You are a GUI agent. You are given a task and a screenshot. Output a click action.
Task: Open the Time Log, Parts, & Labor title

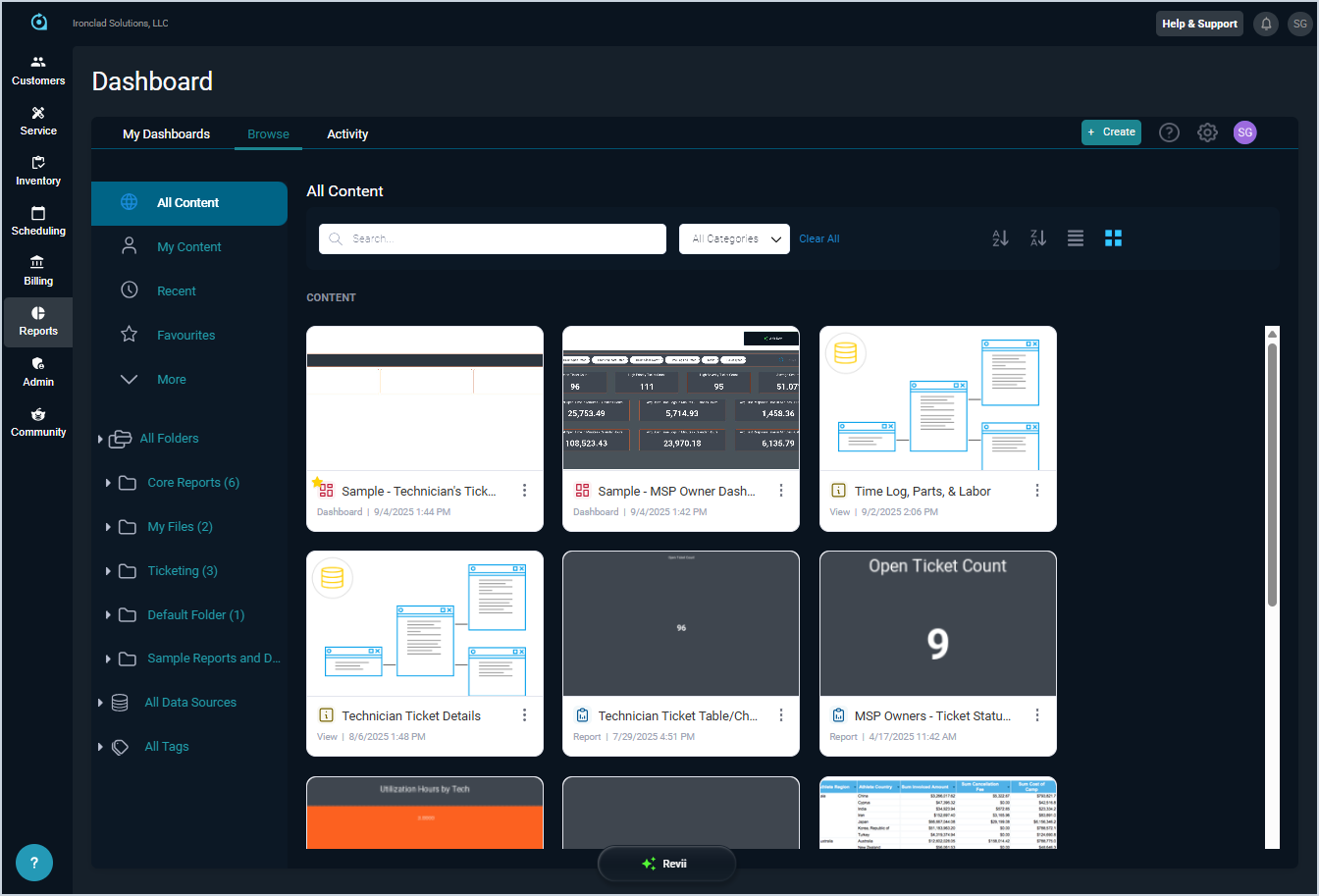[923, 492]
